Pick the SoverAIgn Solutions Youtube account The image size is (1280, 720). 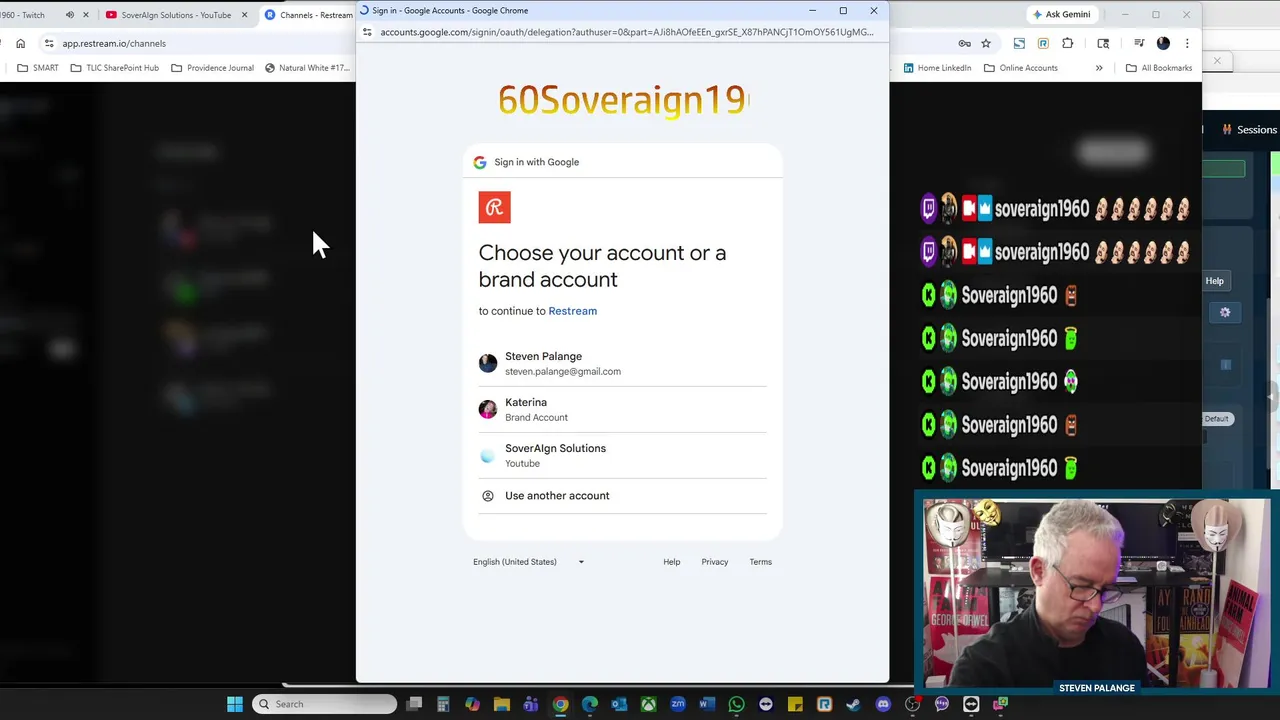622,455
